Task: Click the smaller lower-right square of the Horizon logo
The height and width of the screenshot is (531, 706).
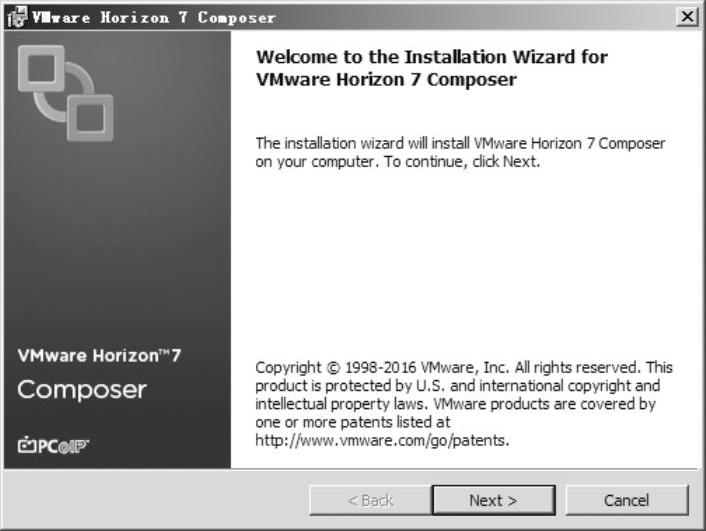Action: pos(89,116)
